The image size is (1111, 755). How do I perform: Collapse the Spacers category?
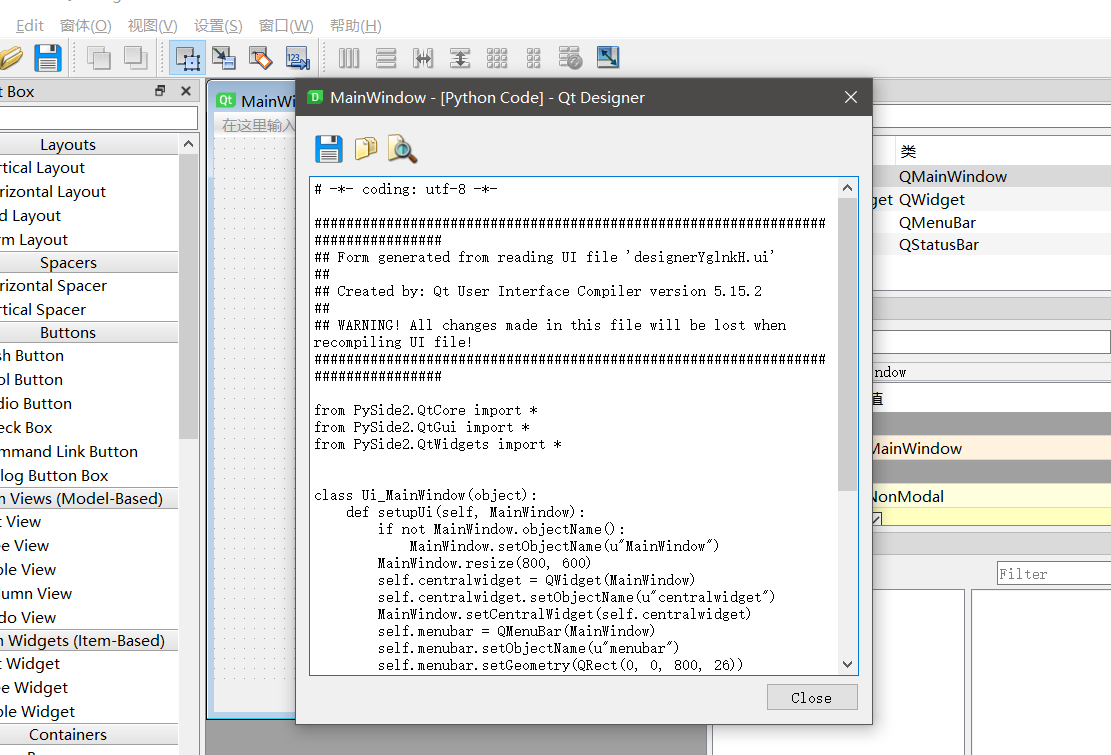click(x=89, y=263)
